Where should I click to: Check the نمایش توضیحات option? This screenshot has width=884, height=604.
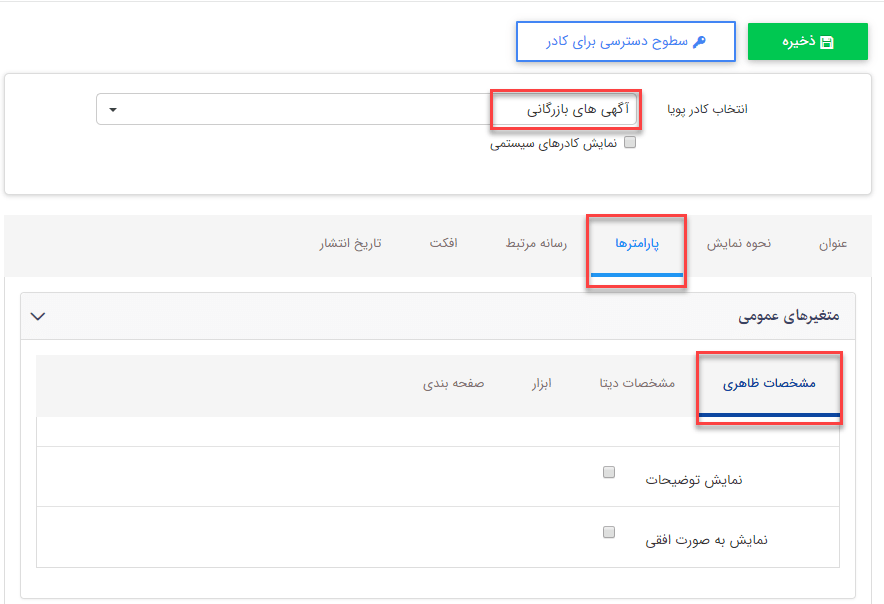[608, 471]
